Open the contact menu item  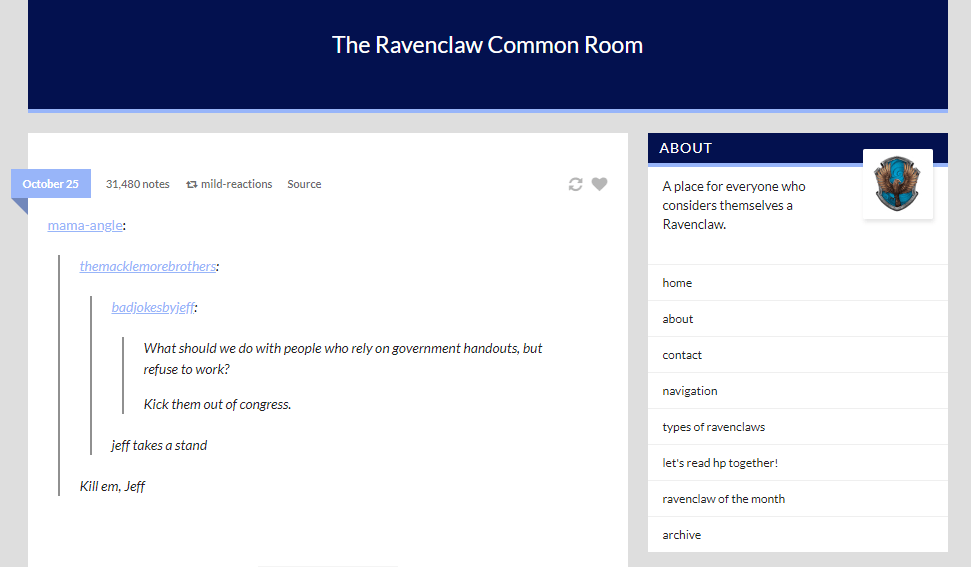point(798,355)
